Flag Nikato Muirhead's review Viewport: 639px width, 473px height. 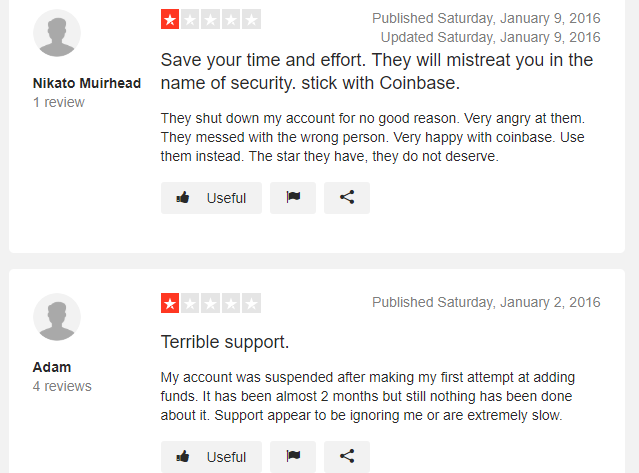[x=293, y=198]
